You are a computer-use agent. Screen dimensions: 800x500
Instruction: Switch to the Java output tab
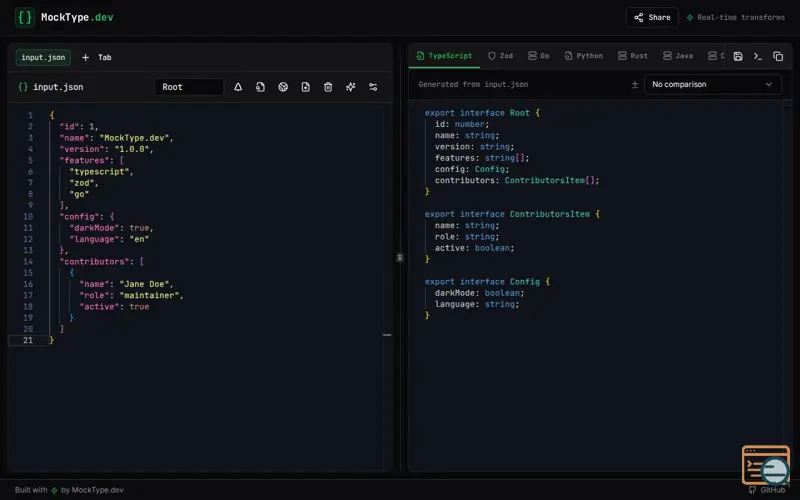[x=678, y=56]
